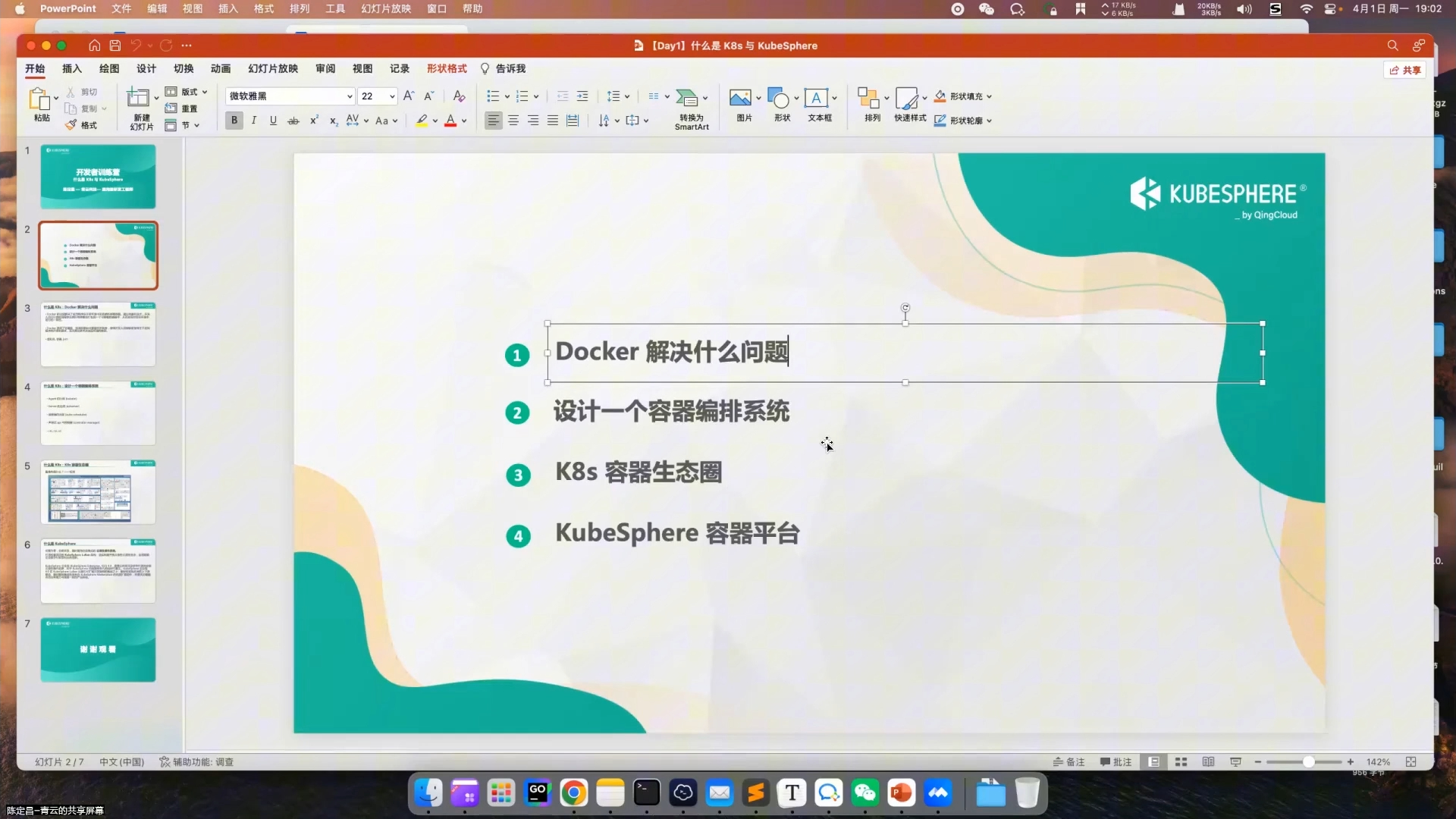Toggle bold formatting button
The height and width of the screenshot is (819, 1456).
[234, 121]
